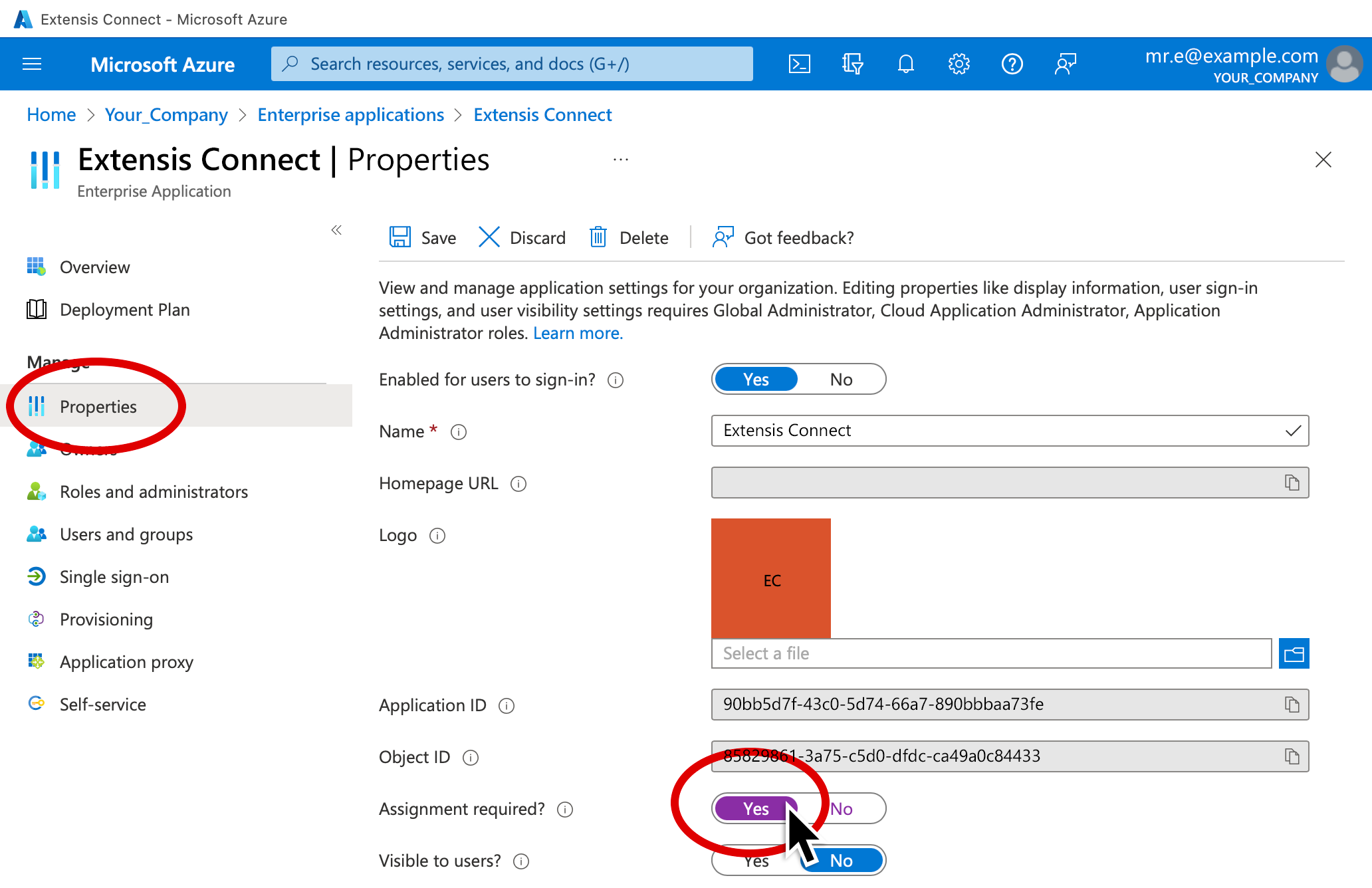The image size is (1372, 888).
Task: Open Roles and administrators
Action: pos(154,492)
